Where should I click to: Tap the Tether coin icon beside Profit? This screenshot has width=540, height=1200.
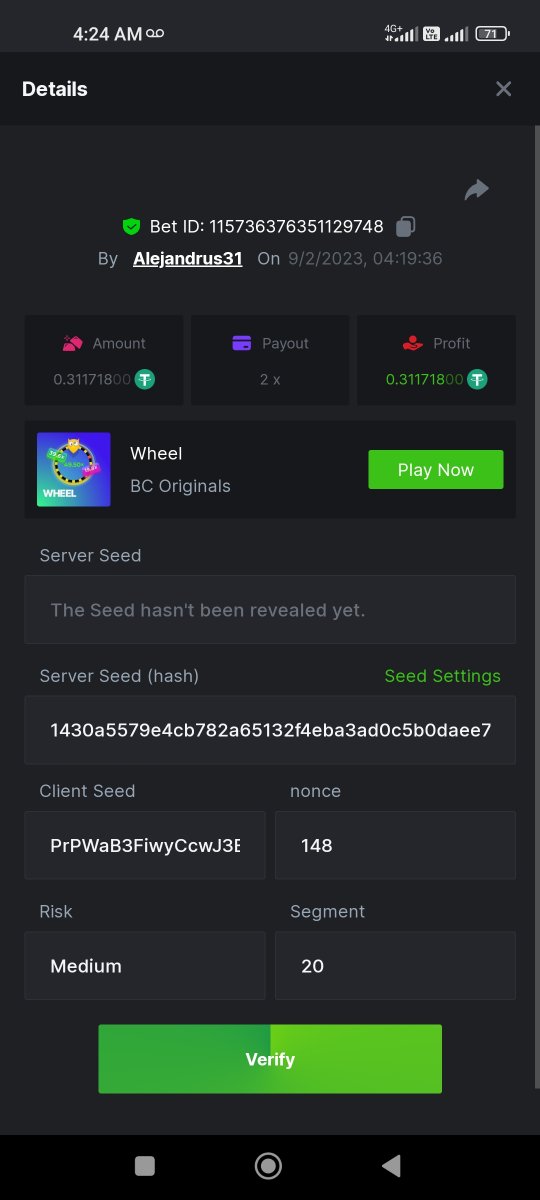(x=478, y=380)
